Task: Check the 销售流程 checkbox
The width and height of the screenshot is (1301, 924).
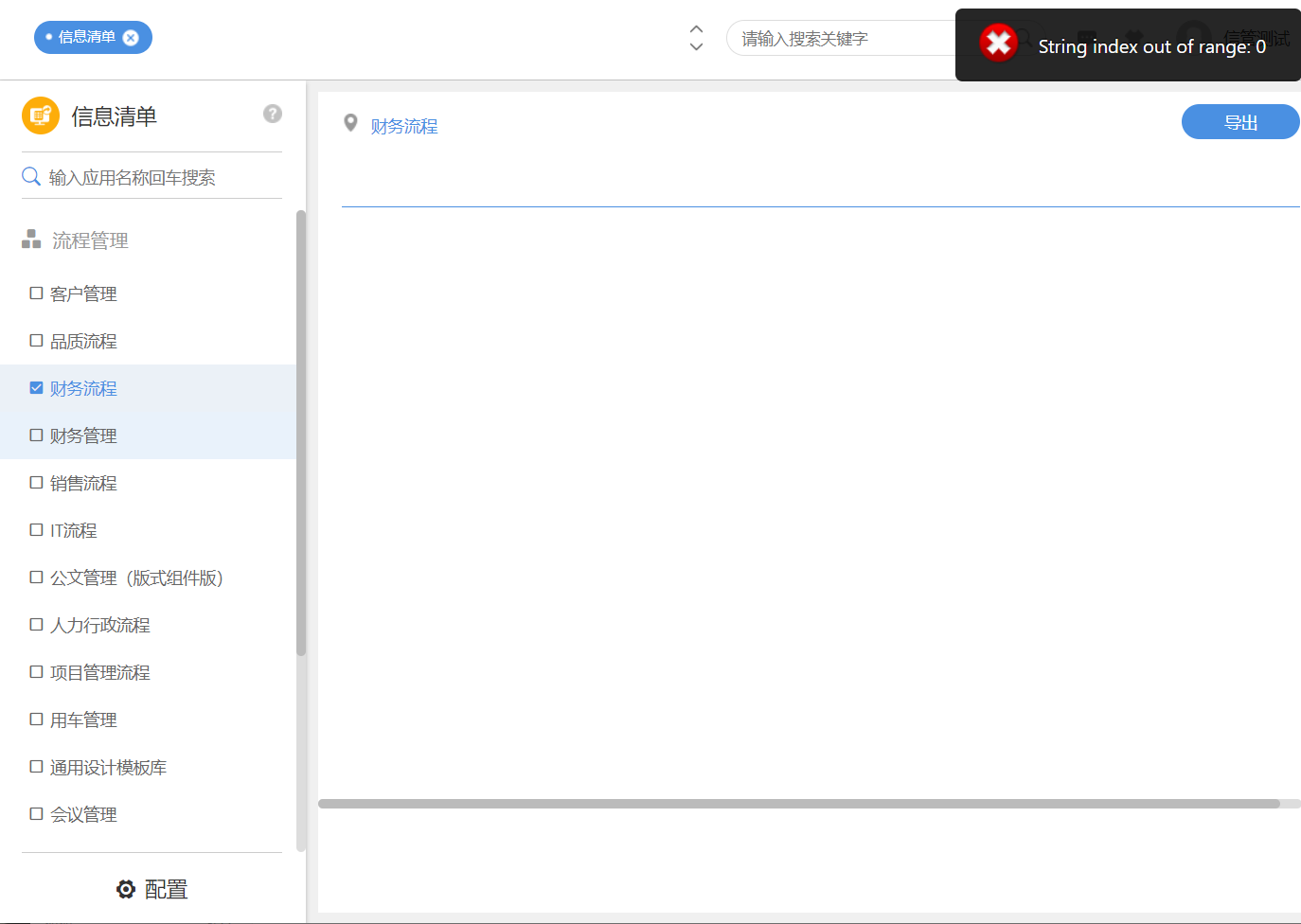Action: tap(36, 483)
